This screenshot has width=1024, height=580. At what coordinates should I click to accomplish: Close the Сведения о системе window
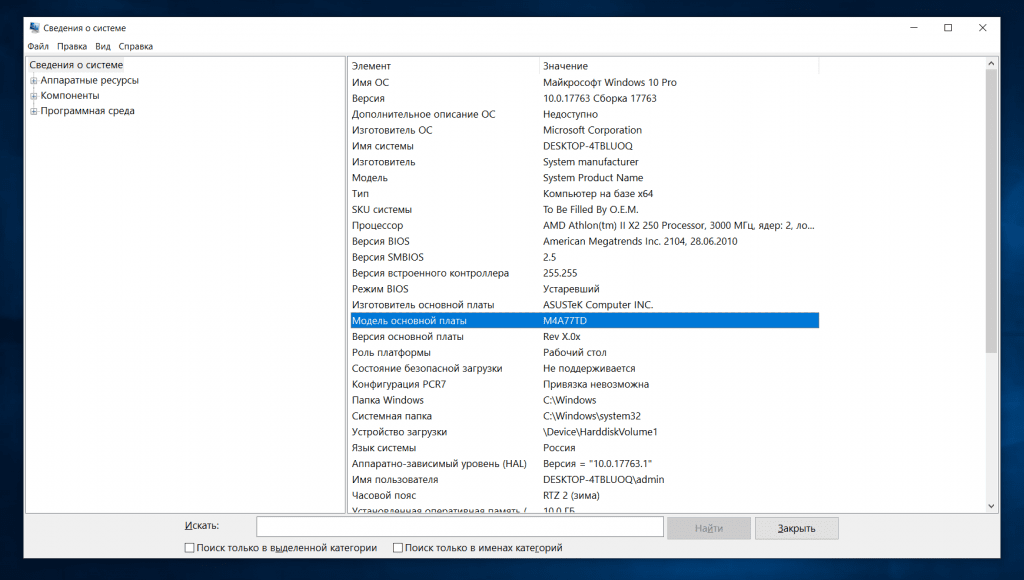pos(982,27)
